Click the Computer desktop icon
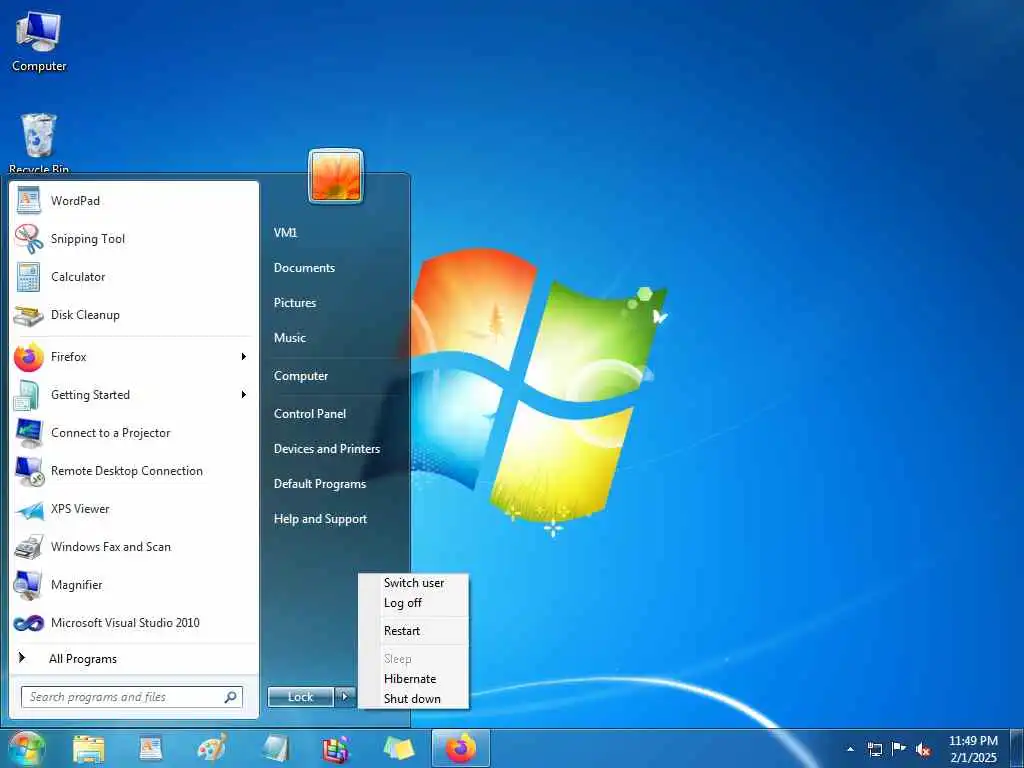Viewport: 1024px width, 768px height. pos(39,40)
